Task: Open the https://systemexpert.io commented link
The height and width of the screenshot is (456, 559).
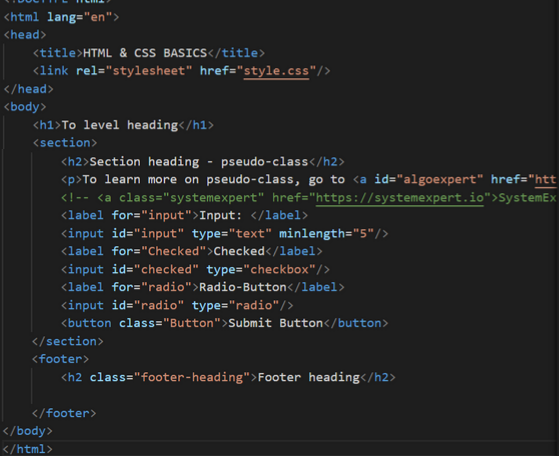Action: pos(400,198)
